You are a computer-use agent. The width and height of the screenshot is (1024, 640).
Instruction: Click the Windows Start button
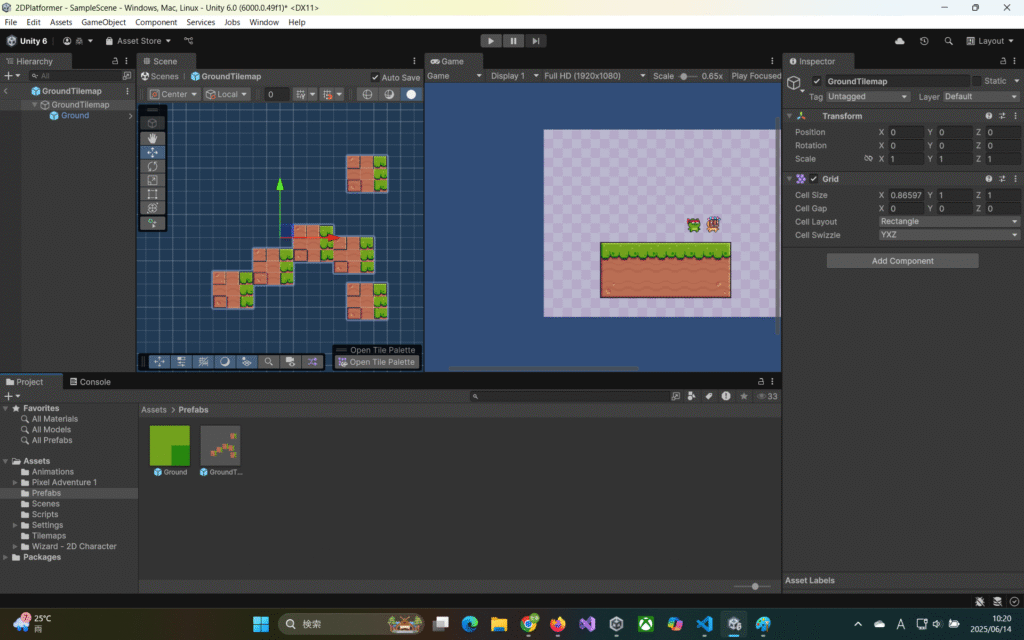pos(261,624)
